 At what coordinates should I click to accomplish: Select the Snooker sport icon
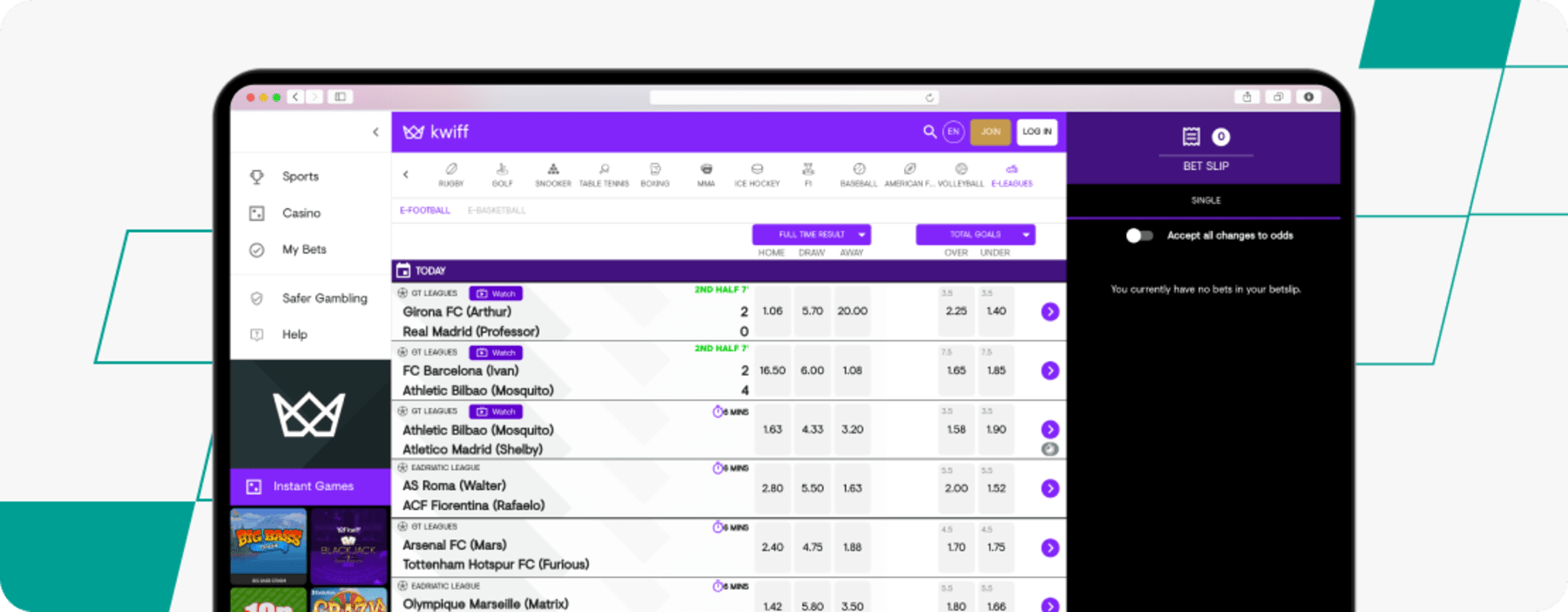[x=553, y=174]
